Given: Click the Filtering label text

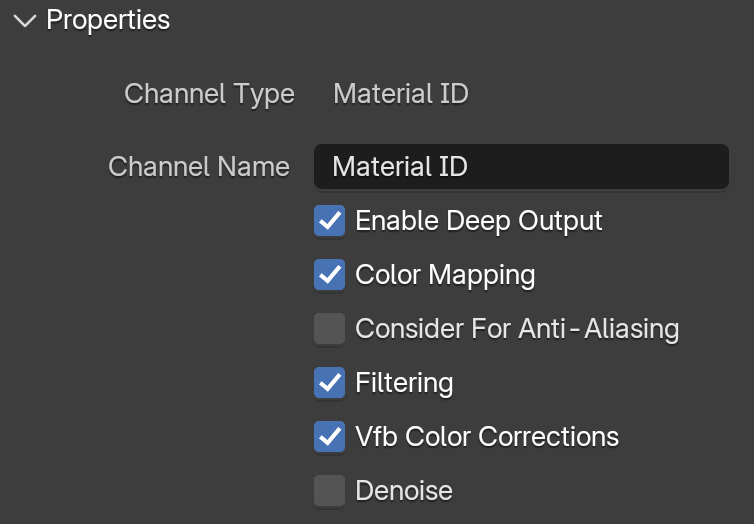Looking at the screenshot, I should tap(404, 384).
